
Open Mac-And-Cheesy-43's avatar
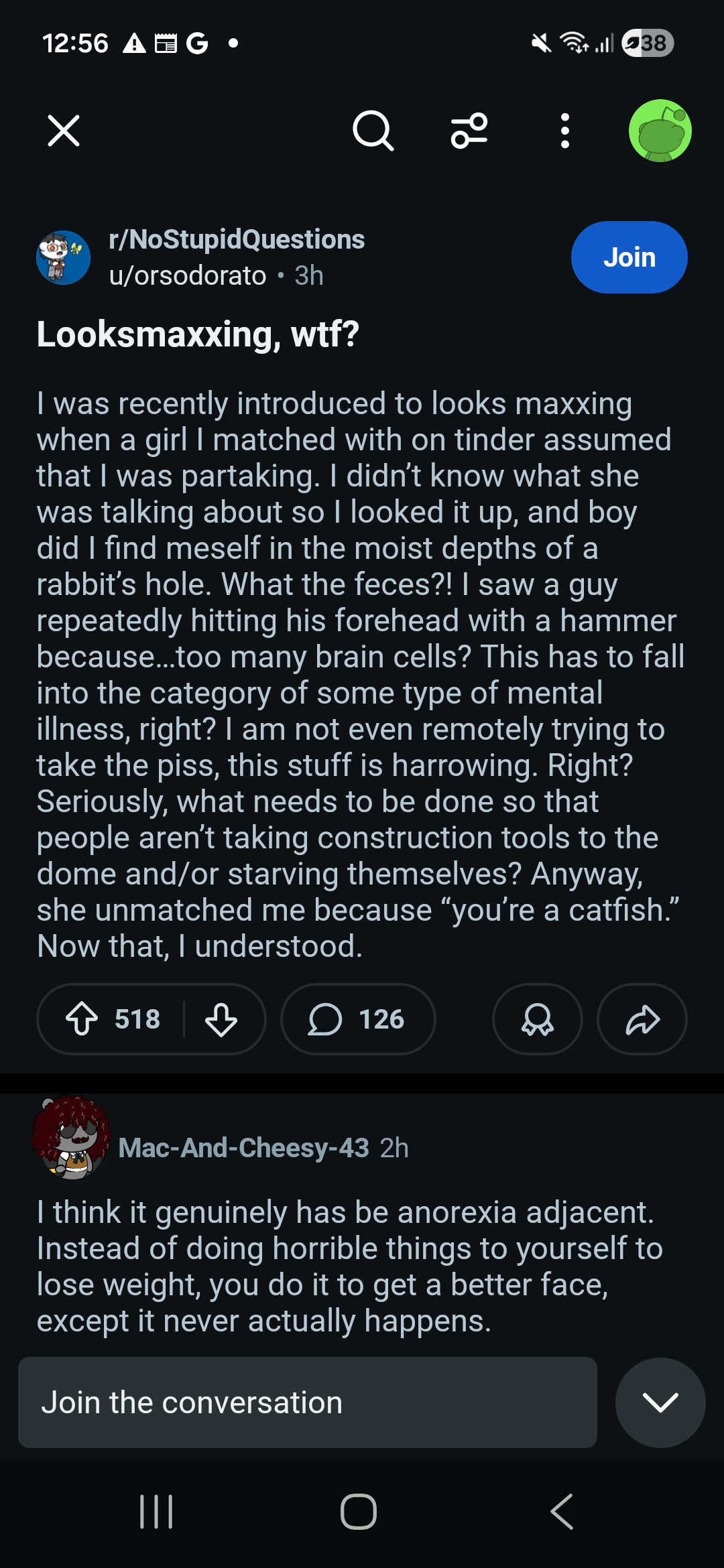[x=72, y=1138]
